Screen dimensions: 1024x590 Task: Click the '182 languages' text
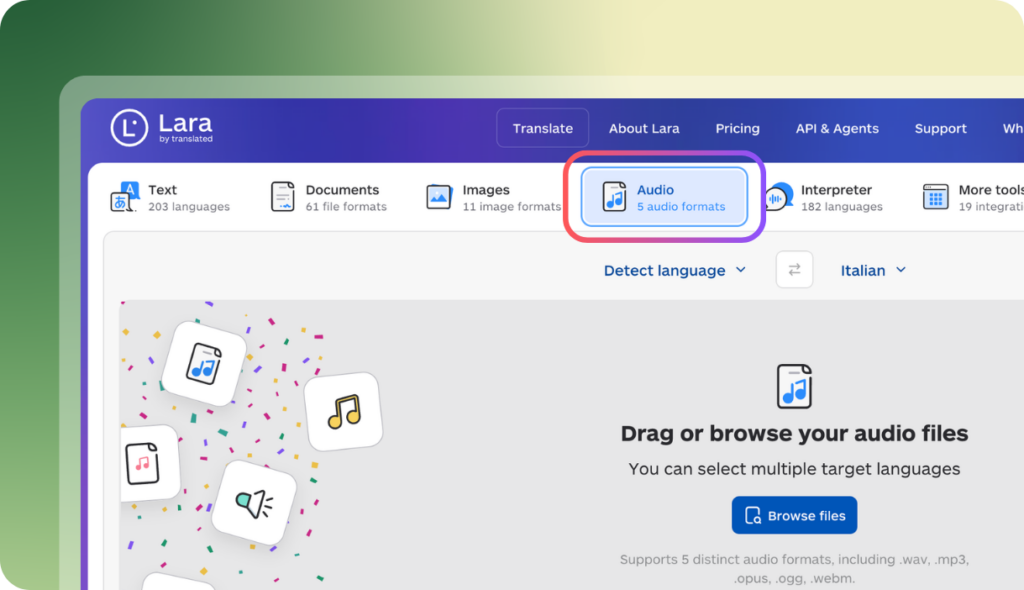coord(842,206)
